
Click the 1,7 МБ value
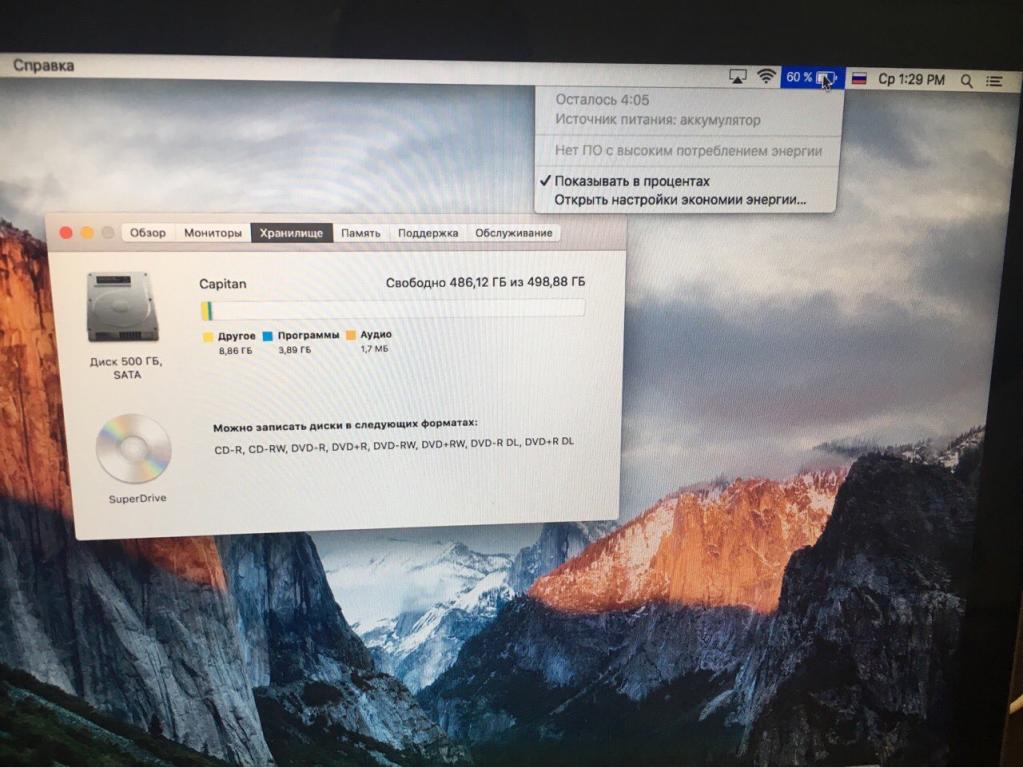[x=374, y=349]
